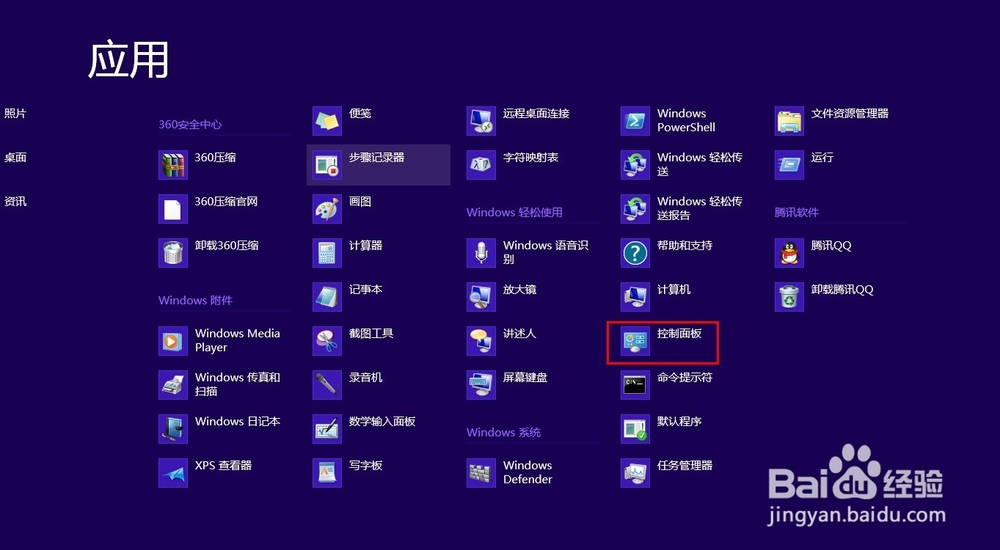
Task: Open the Windows 日记本 icon
Action: [x=173, y=429]
